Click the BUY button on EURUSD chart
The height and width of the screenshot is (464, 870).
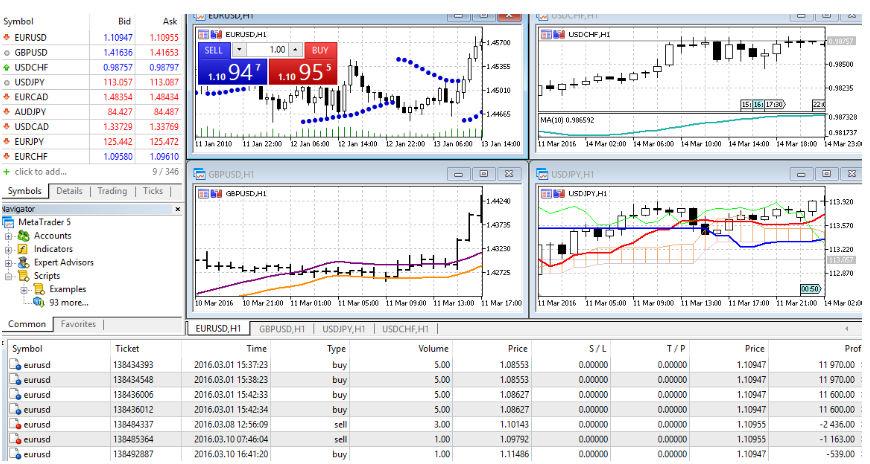pos(320,50)
